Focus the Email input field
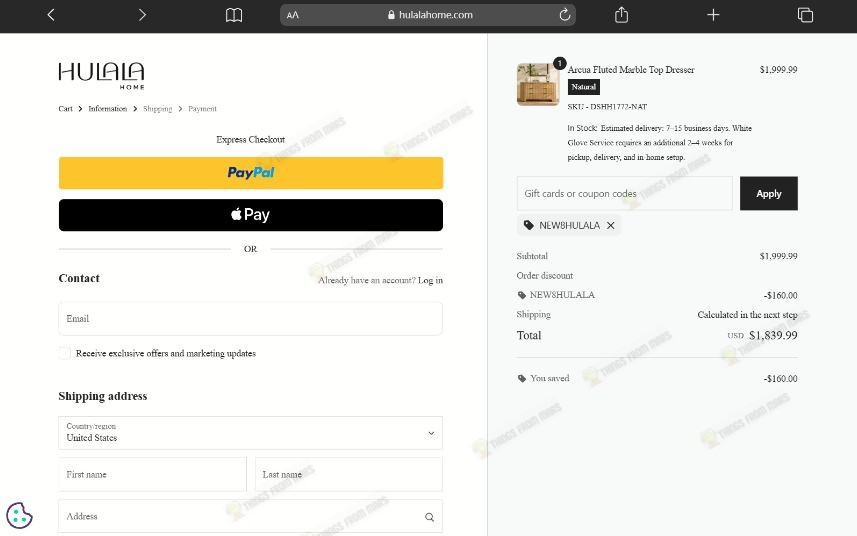Screen dimensions: 857x536 250,319
